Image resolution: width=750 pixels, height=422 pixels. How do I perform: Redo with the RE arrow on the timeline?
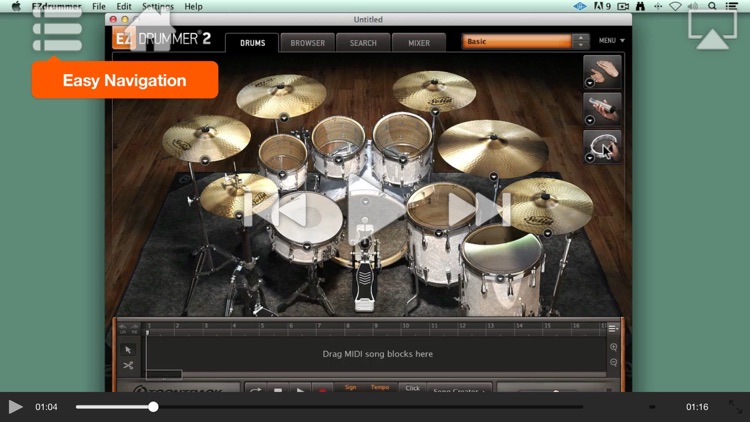click(134, 328)
